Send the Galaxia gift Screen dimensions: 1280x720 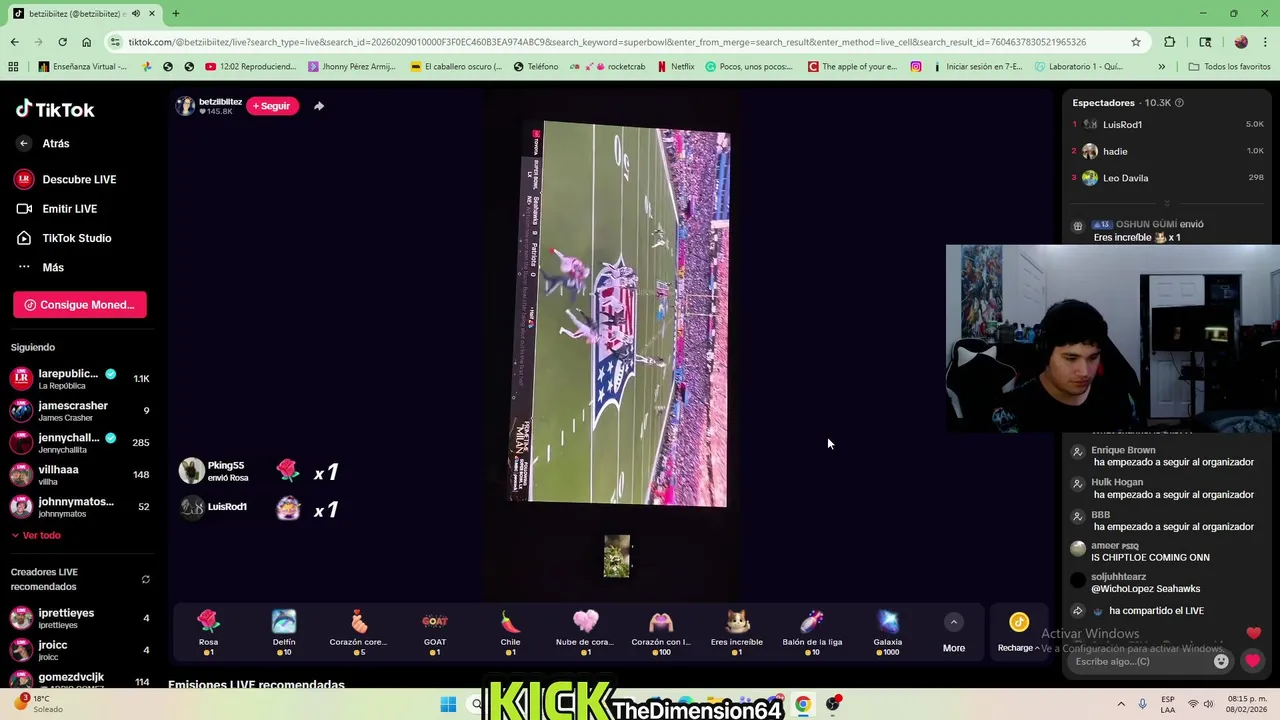888,632
